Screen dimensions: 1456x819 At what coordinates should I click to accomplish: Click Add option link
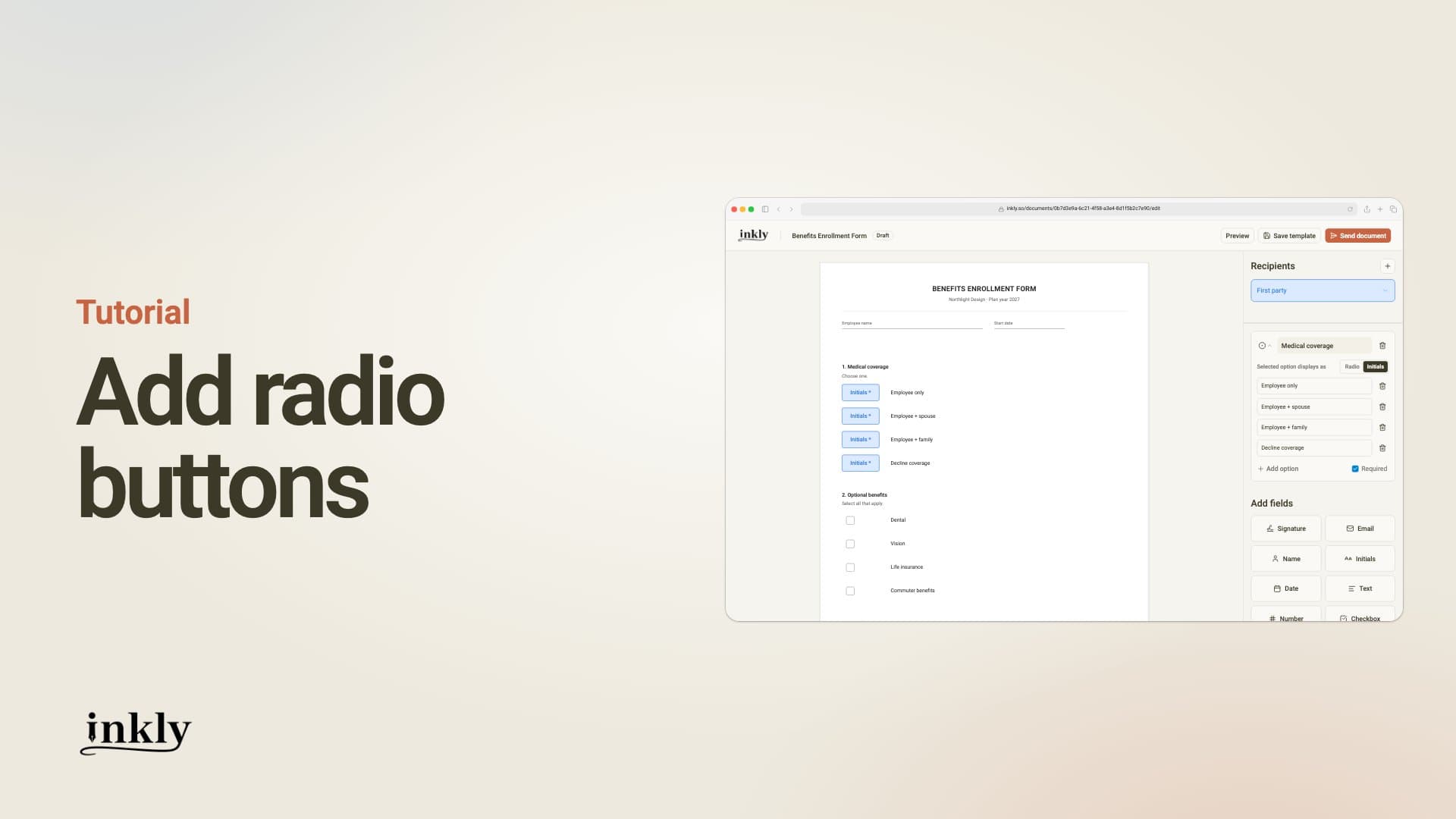coord(1279,469)
